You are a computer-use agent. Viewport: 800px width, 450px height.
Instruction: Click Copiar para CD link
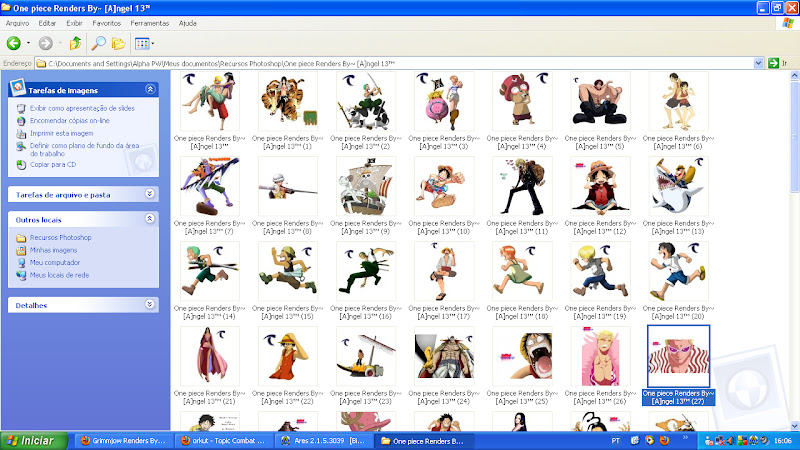[53, 165]
